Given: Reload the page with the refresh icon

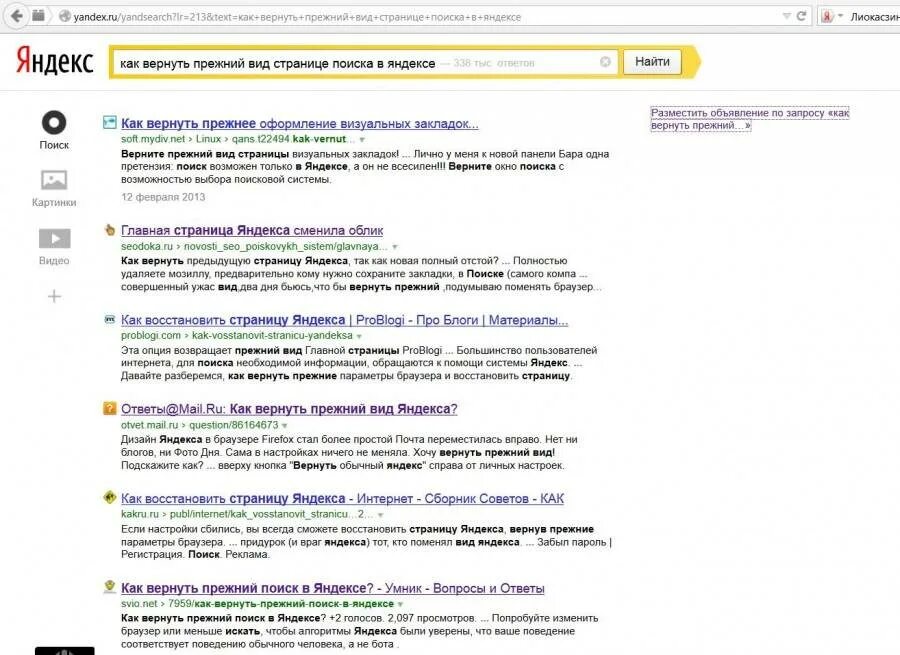Looking at the screenshot, I should (802, 16).
